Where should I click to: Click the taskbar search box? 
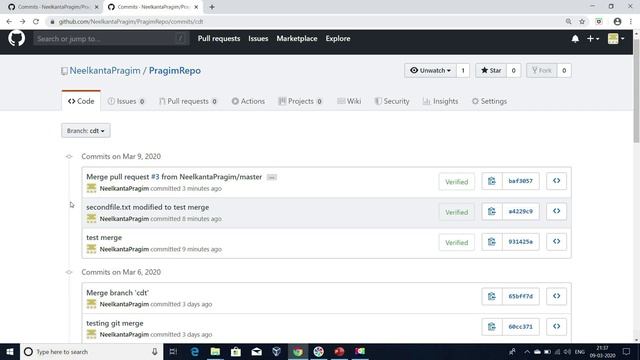click(91, 351)
